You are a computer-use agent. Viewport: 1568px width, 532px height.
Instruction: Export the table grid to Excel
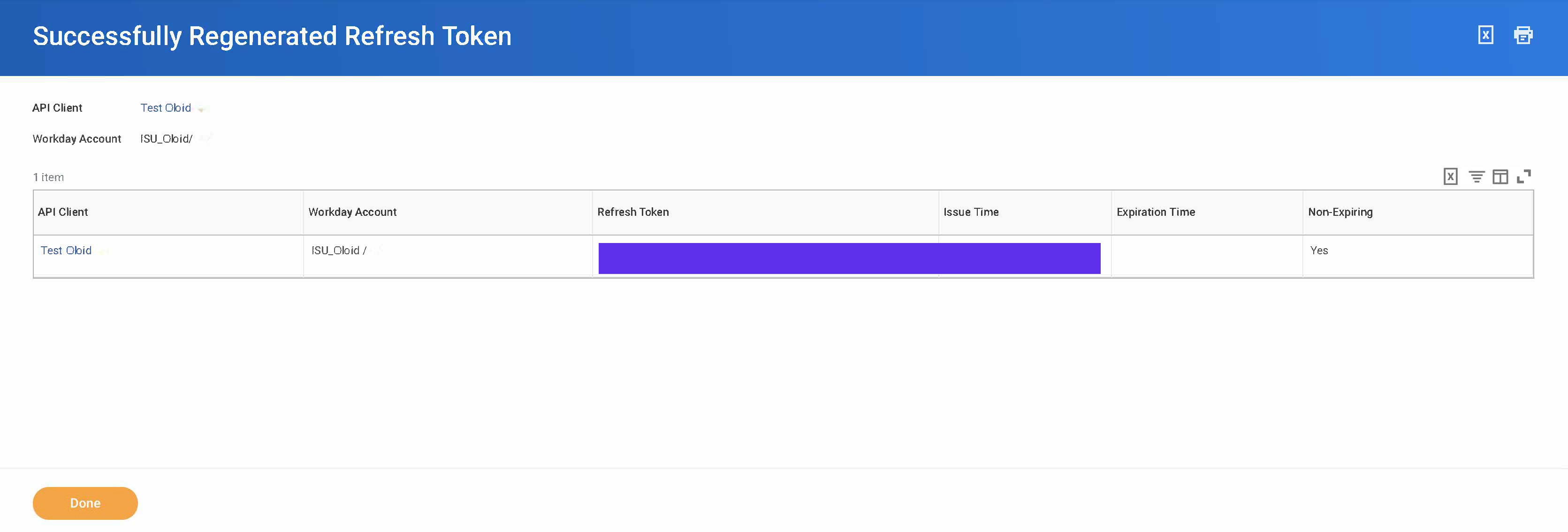pos(1451,177)
